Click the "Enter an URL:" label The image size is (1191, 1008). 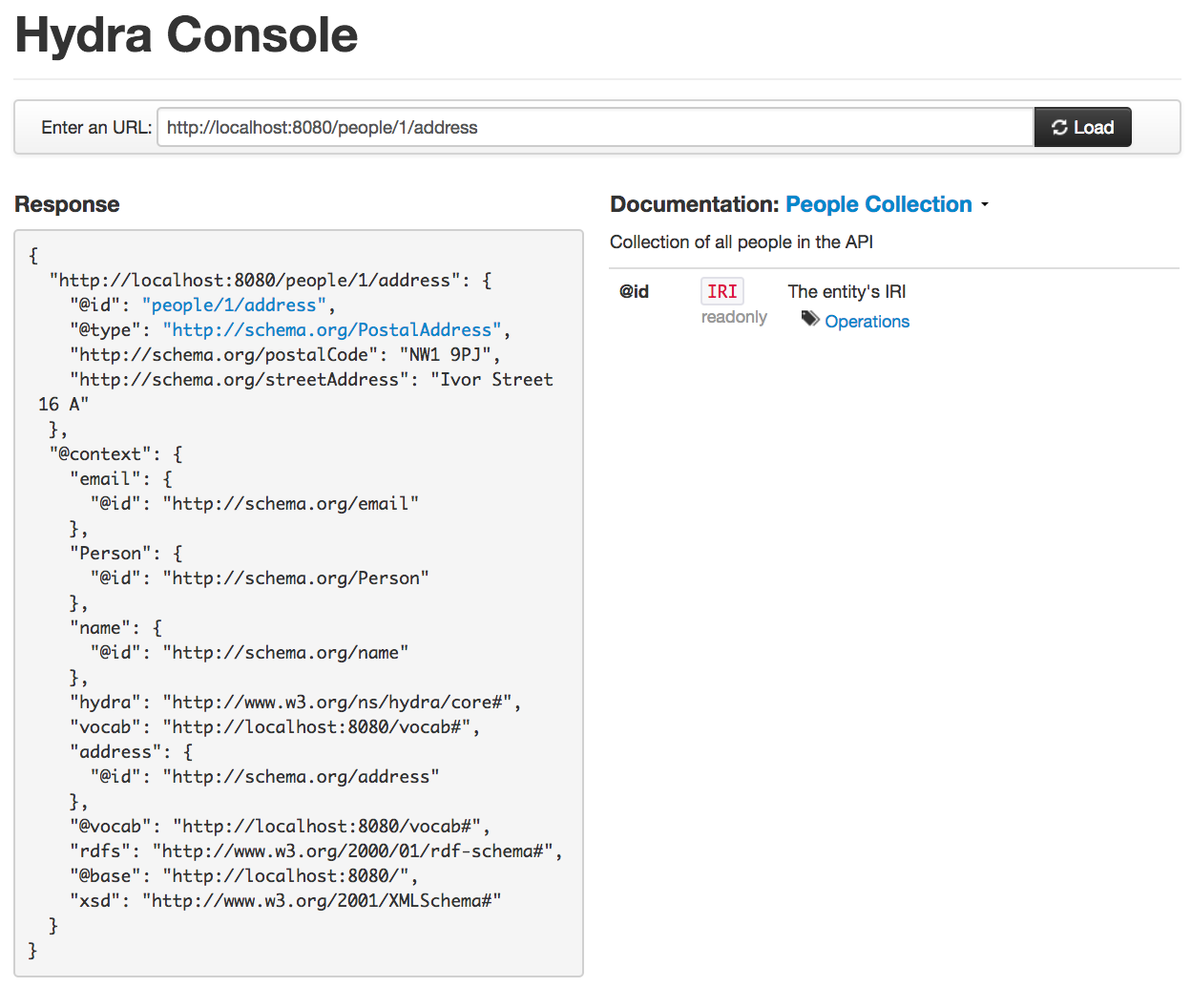[x=96, y=128]
